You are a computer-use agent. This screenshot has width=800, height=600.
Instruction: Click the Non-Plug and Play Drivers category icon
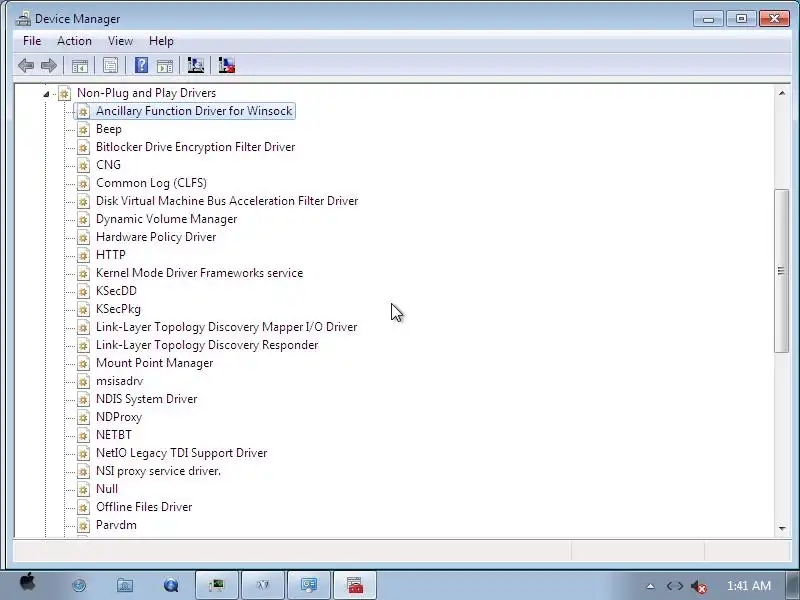coord(64,93)
